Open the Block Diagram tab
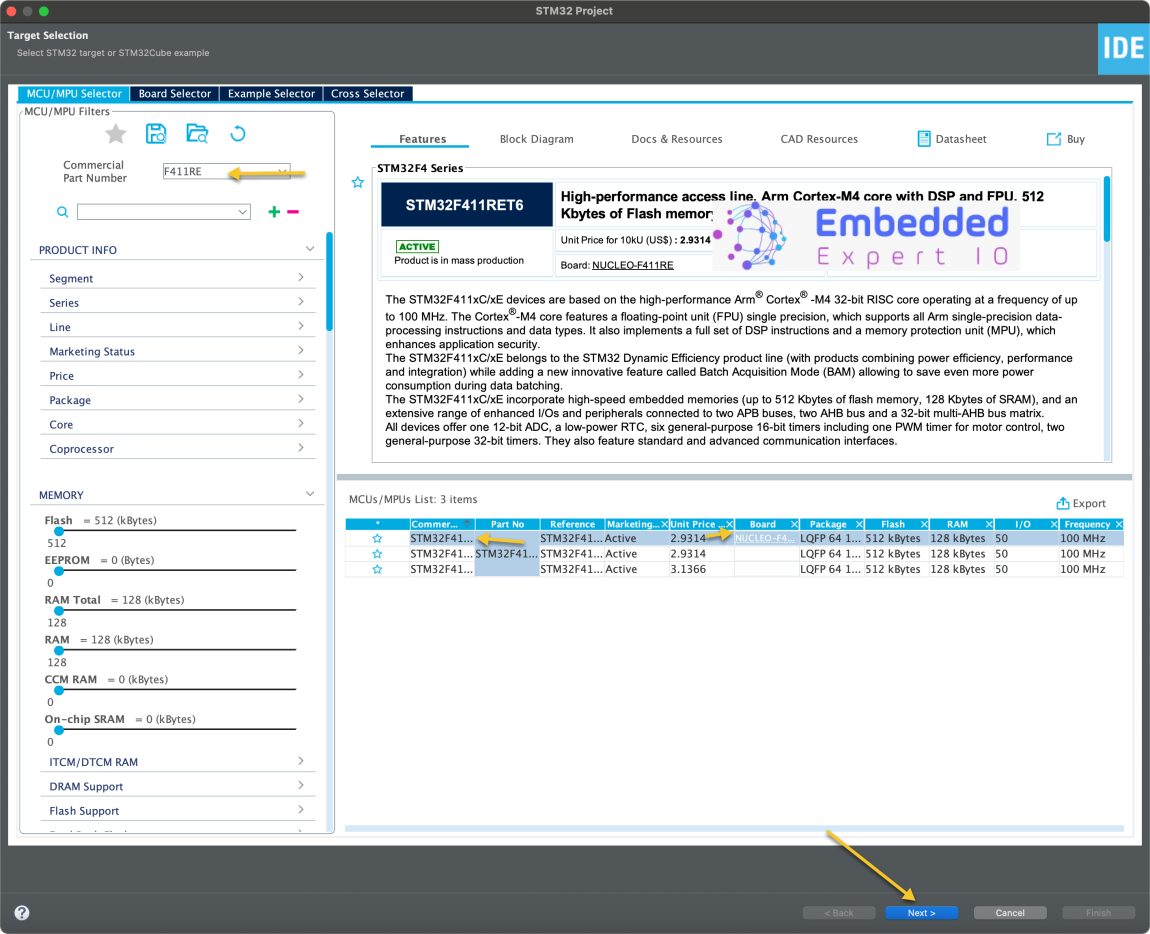1150x934 pixels. 536,139
